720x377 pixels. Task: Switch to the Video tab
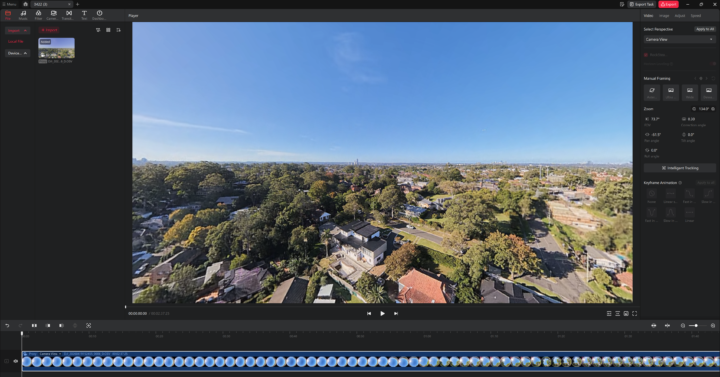648,16
